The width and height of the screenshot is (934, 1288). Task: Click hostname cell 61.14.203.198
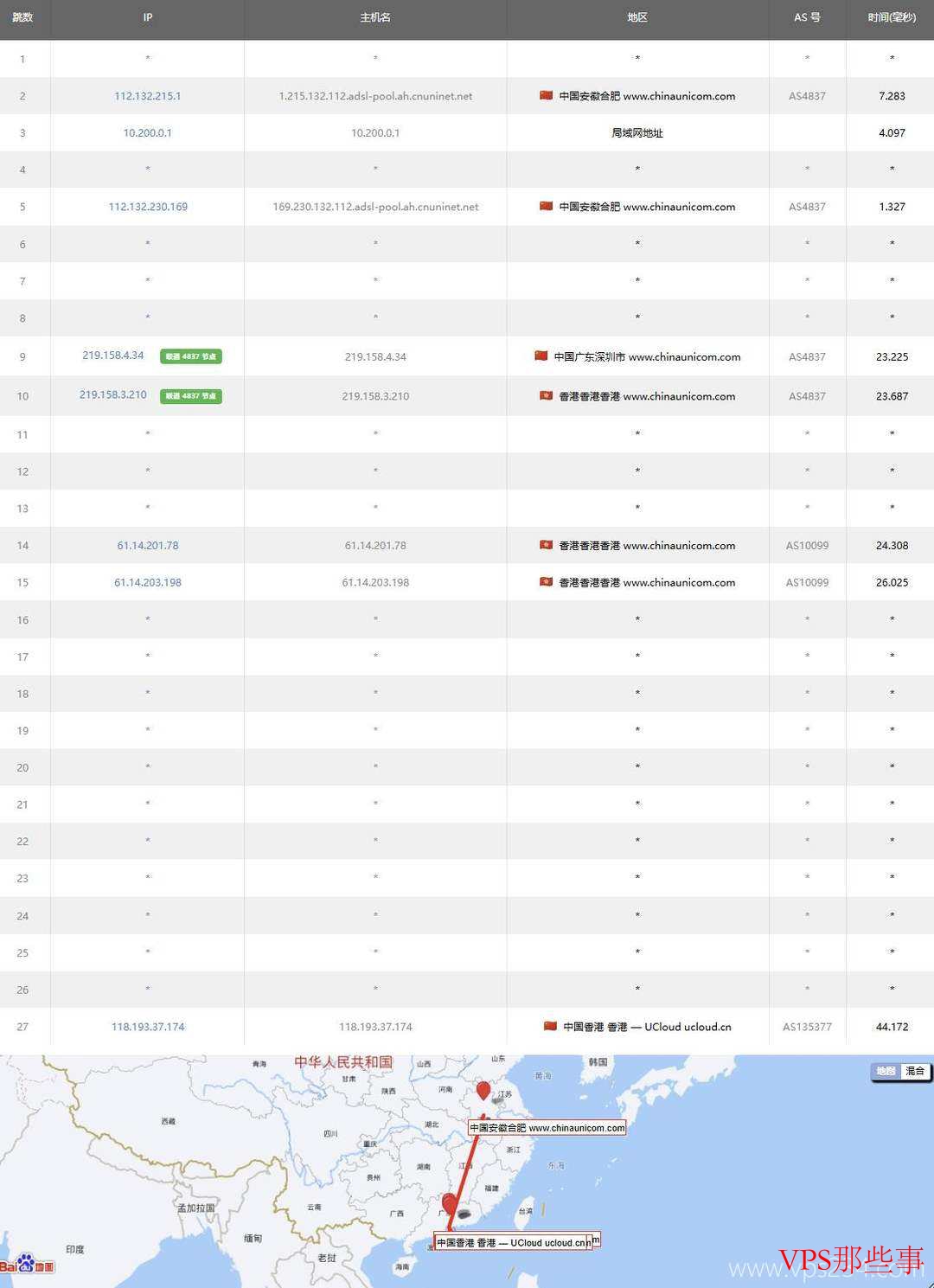coord(375,583)
